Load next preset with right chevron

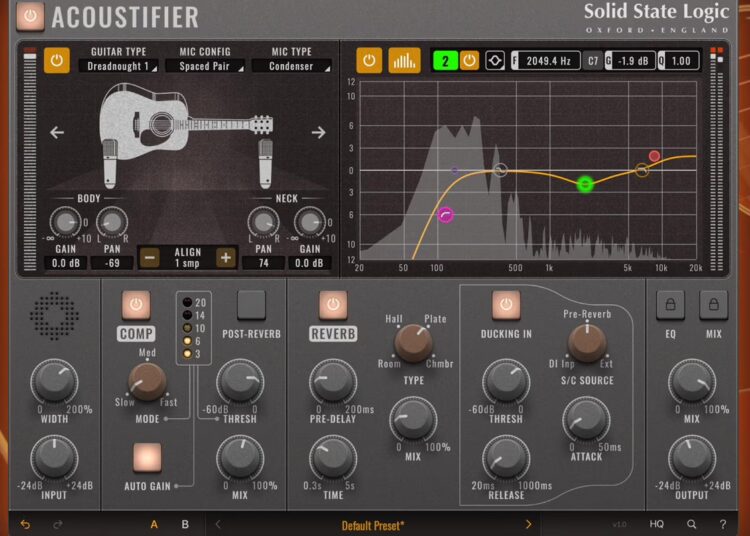528,525
